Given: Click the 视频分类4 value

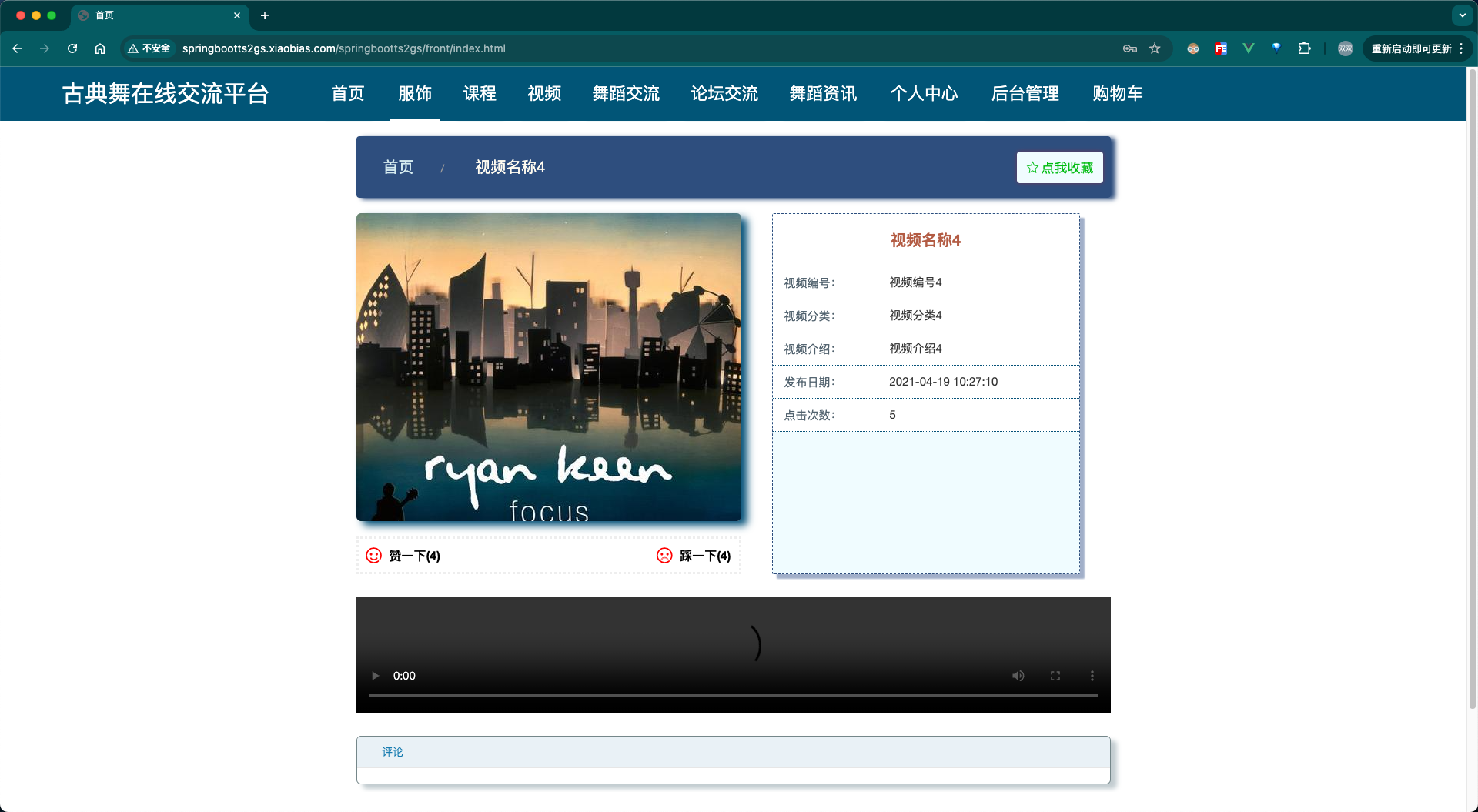Looking at the screenshot, I should pyautogui.click(x=915, y=316).
